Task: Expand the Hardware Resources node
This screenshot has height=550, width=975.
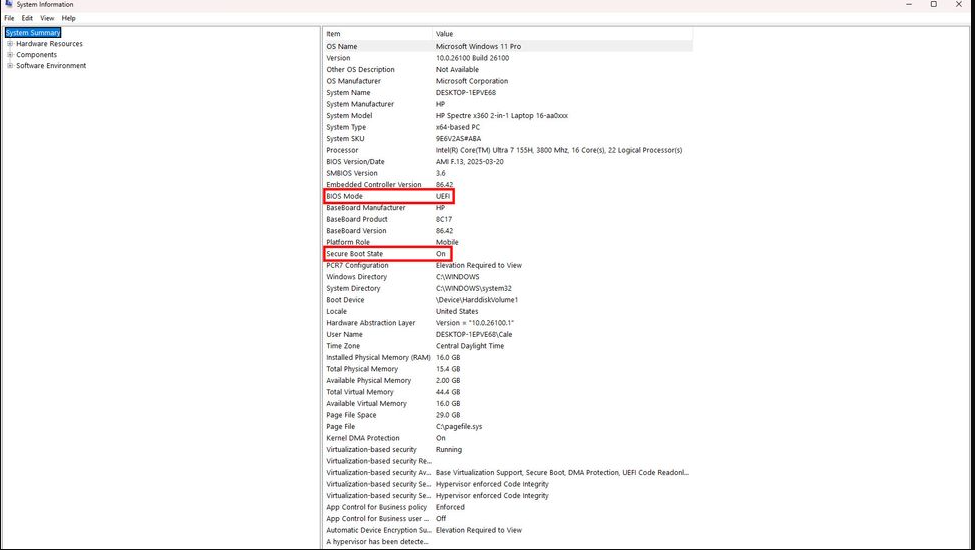Action: [10, 44]
